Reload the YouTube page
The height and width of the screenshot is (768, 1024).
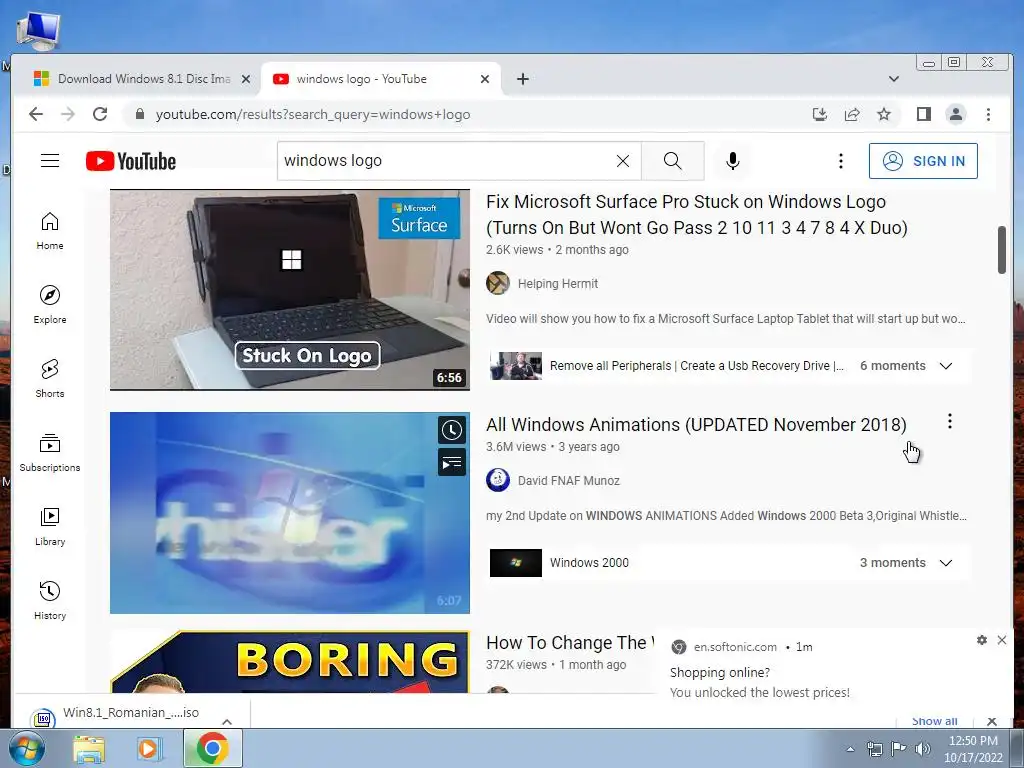pyautogui.click(x=100, y=114)
